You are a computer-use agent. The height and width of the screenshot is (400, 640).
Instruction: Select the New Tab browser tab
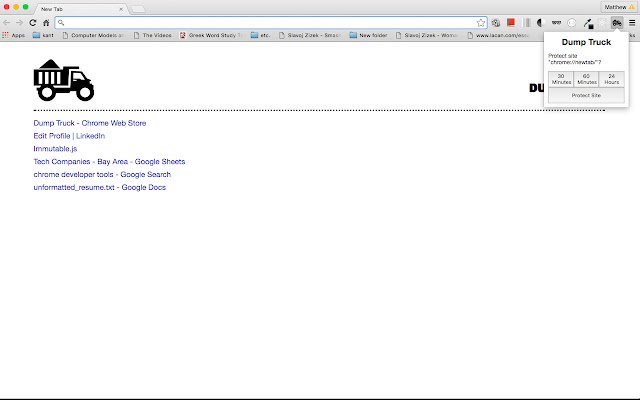[x=80, y=9]
